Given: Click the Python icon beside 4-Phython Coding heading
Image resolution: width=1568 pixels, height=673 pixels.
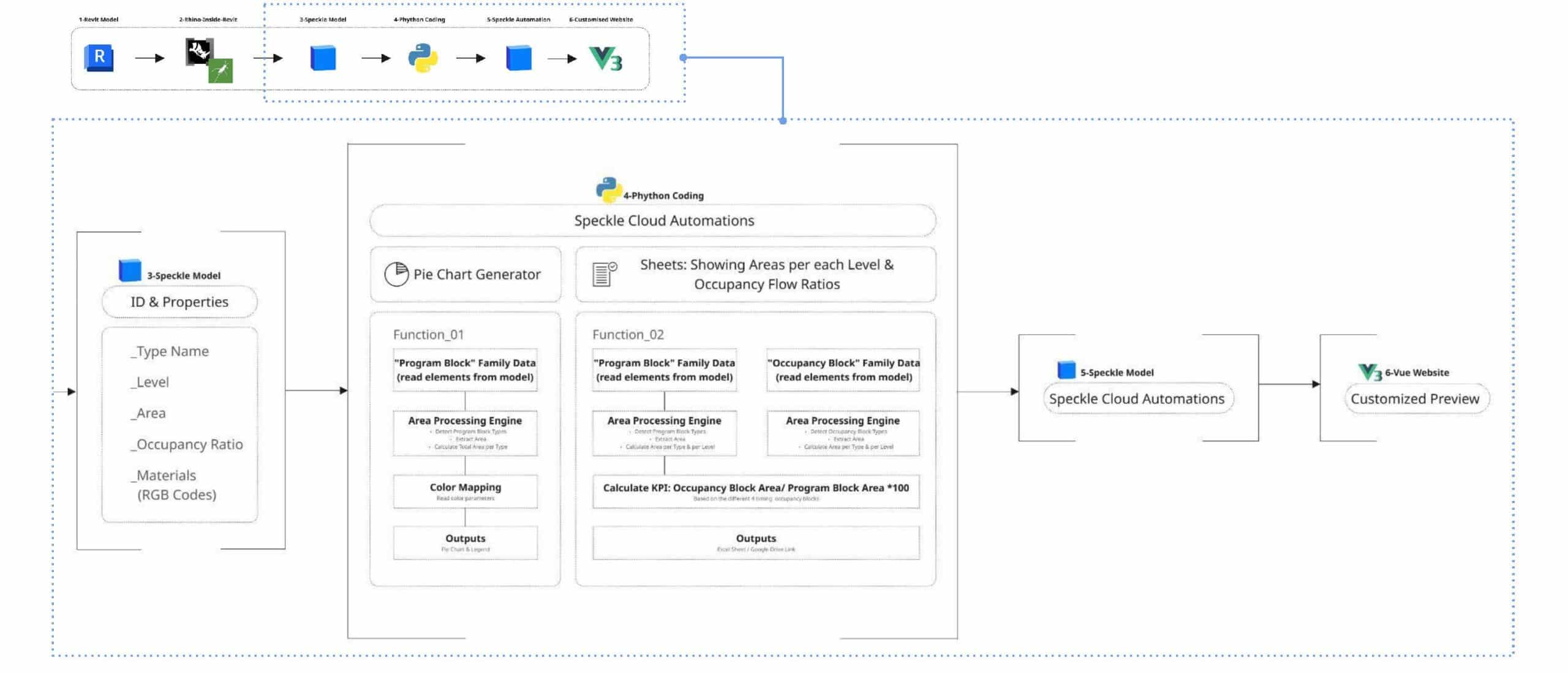Looking at the screenshot, I should coord(608,190).
